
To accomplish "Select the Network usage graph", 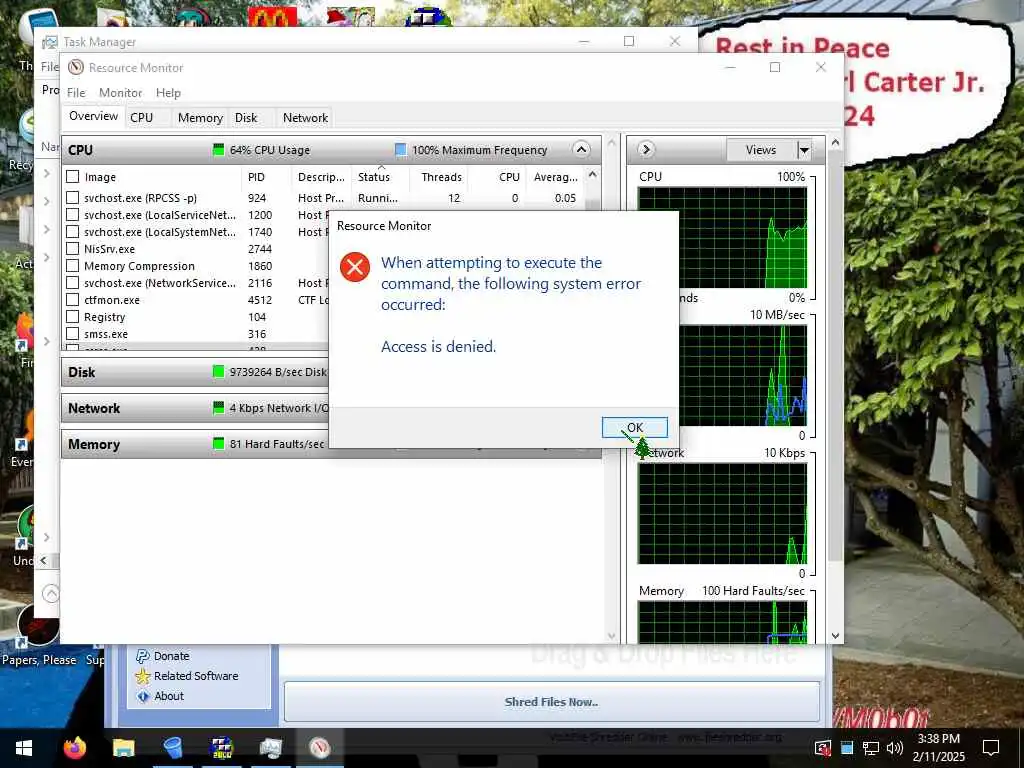I will 722,514.
